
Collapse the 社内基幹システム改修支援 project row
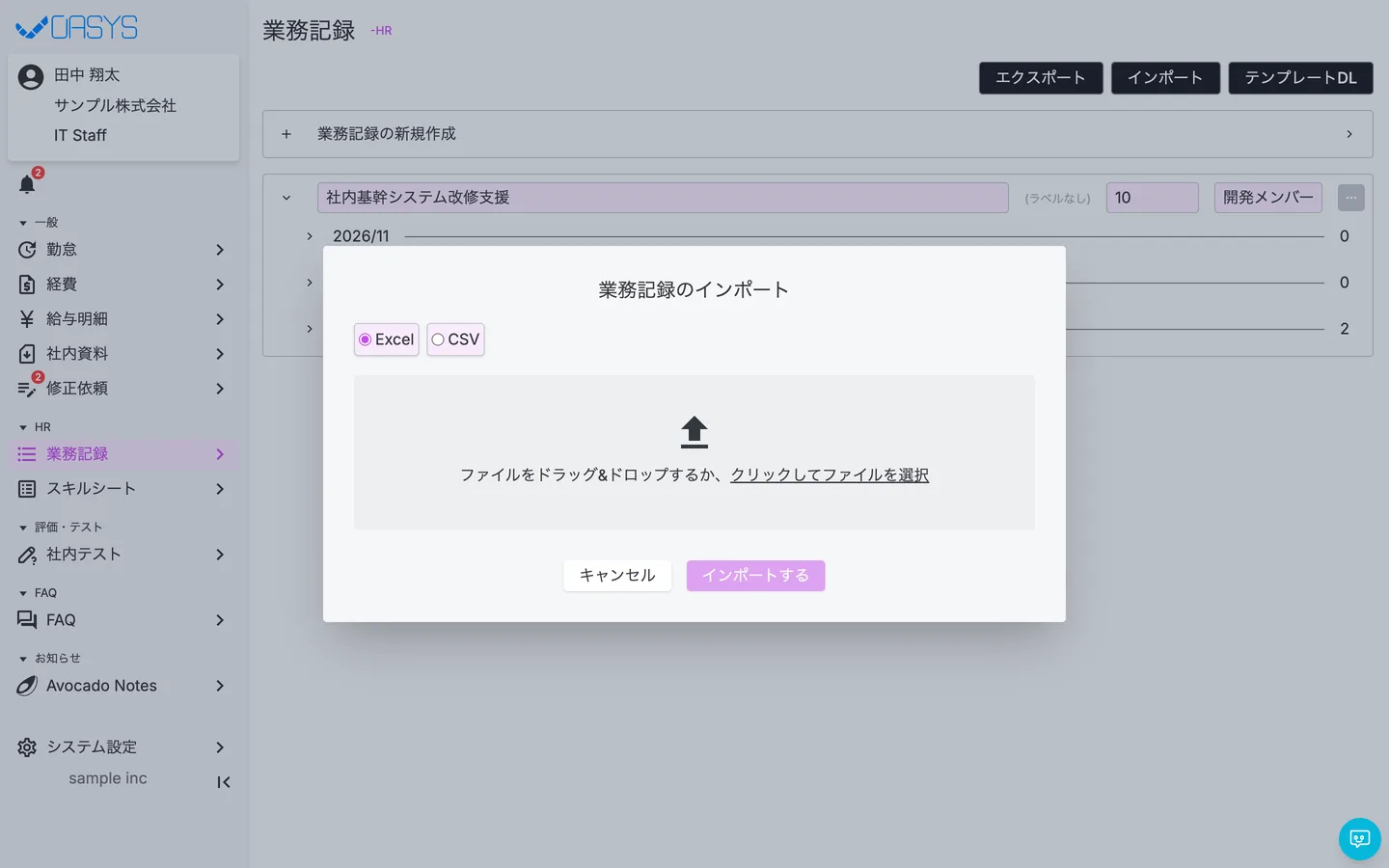286,198
